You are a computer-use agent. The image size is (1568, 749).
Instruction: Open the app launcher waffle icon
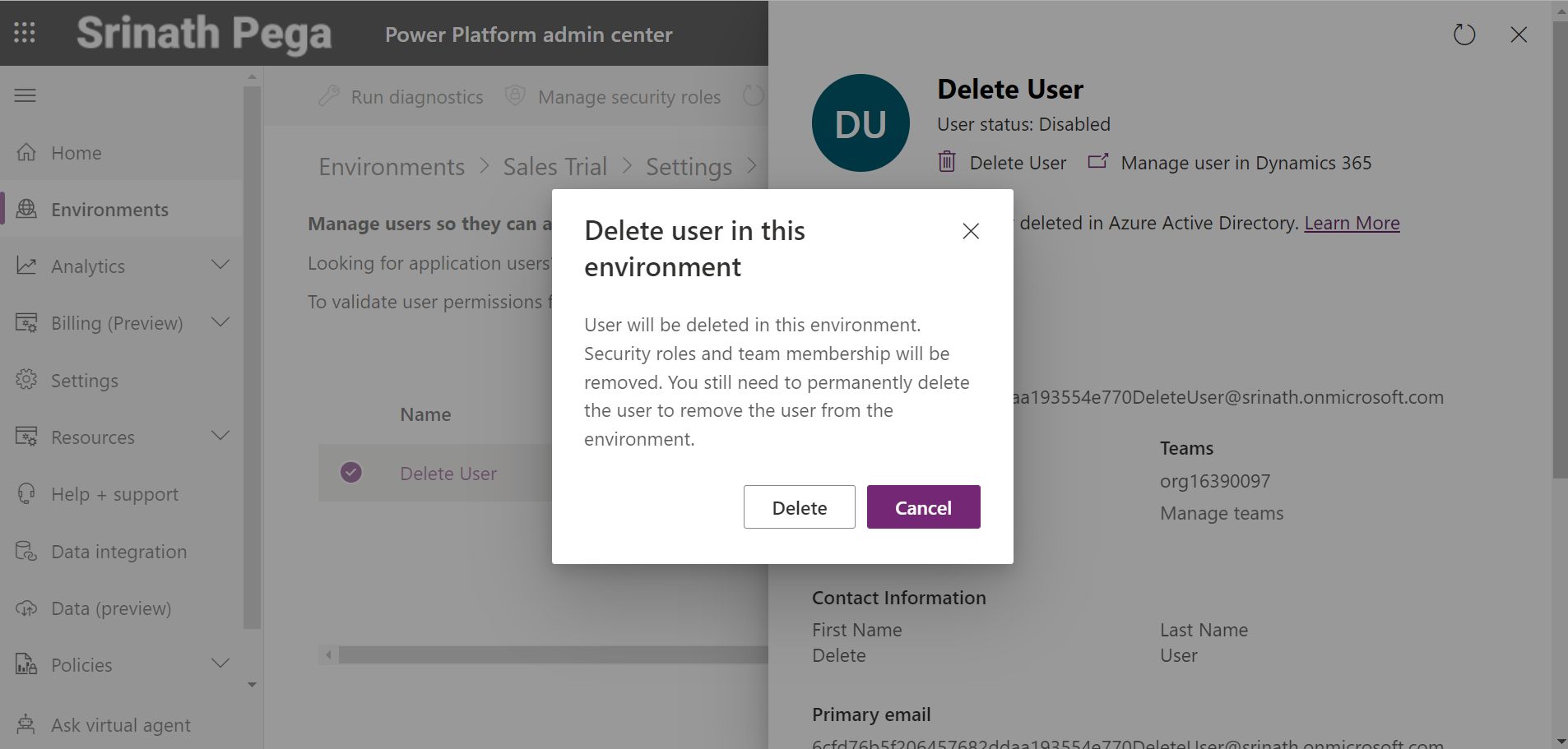[25, 33]
